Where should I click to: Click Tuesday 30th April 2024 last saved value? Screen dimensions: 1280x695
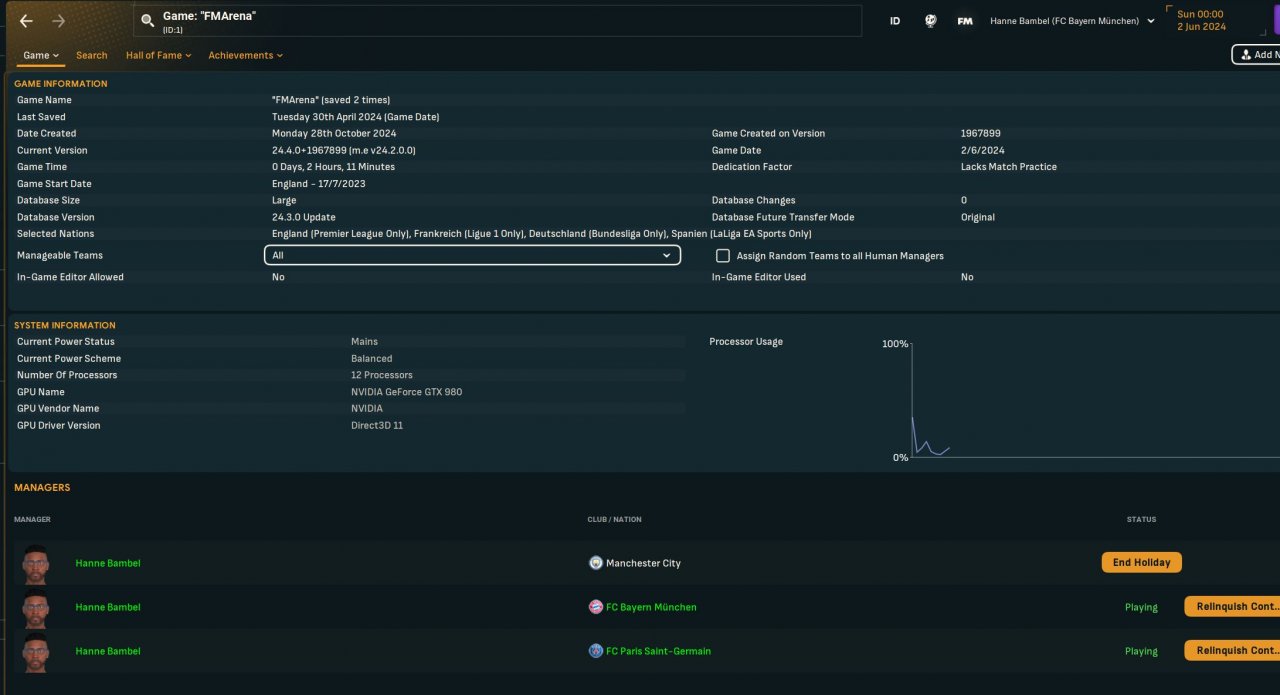click(355, 117)
